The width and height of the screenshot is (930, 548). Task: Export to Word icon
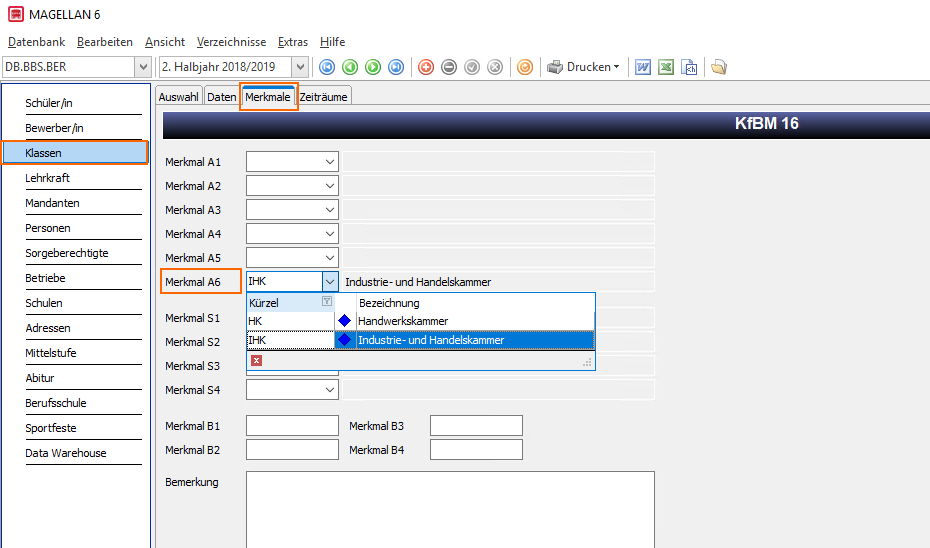pyautogui.click(x=643, y=67)
